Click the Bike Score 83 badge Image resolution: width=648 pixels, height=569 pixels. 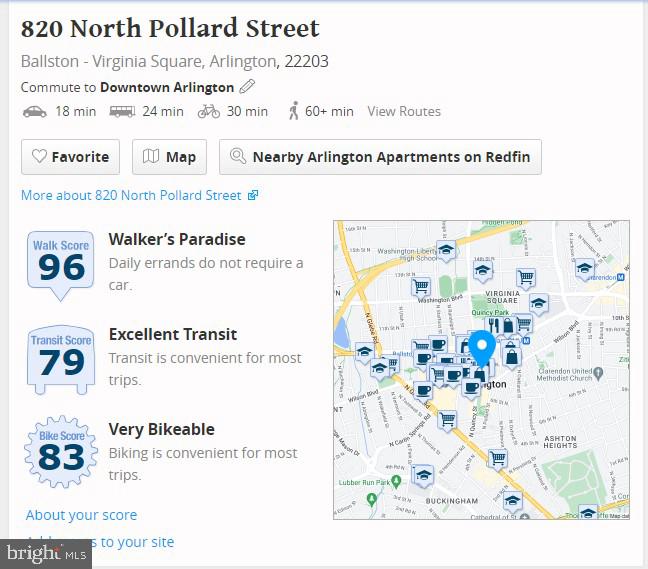click(61, 452)
